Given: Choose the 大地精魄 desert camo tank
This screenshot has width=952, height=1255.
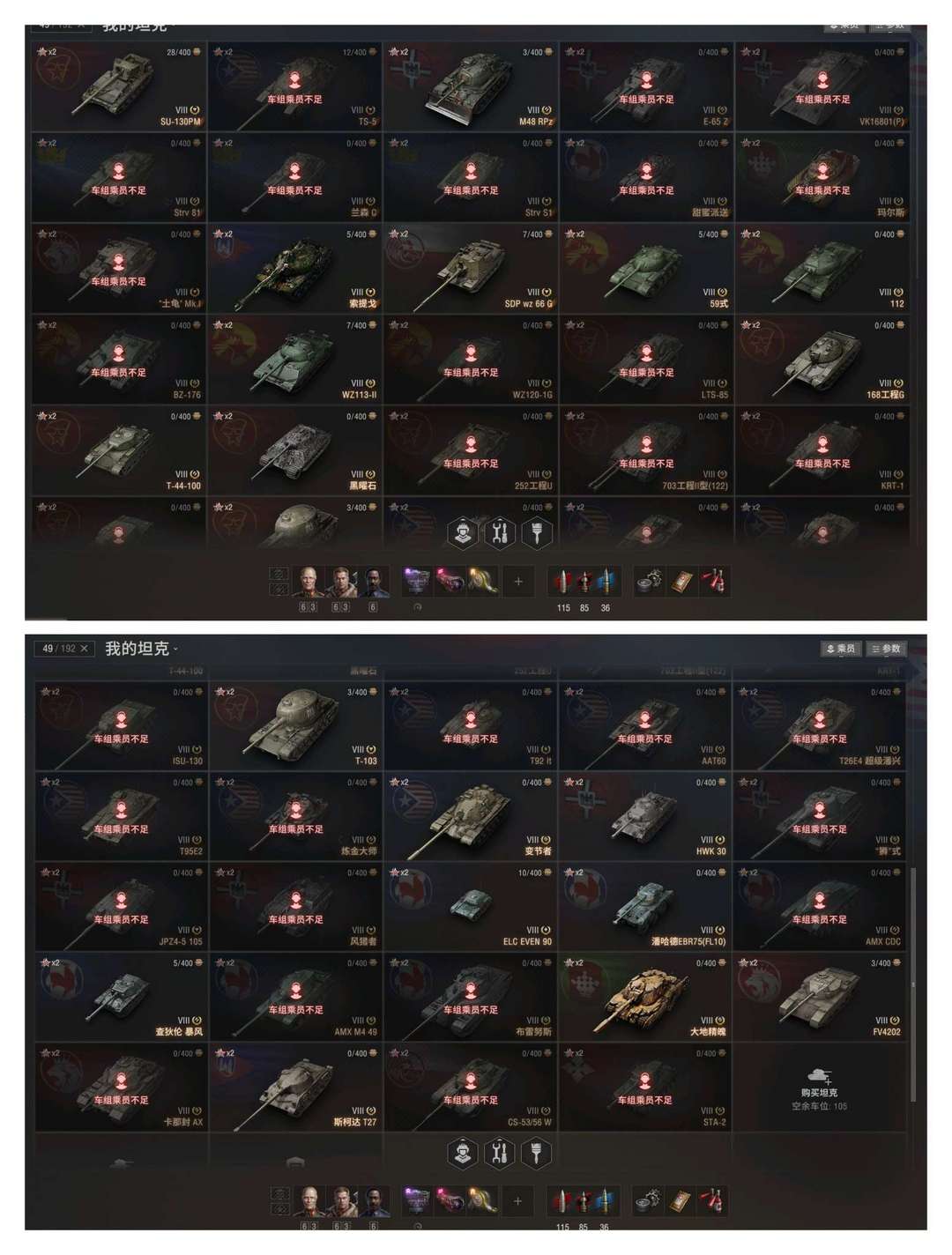Looking at the screenshot, I should click(x=645, y=997).
